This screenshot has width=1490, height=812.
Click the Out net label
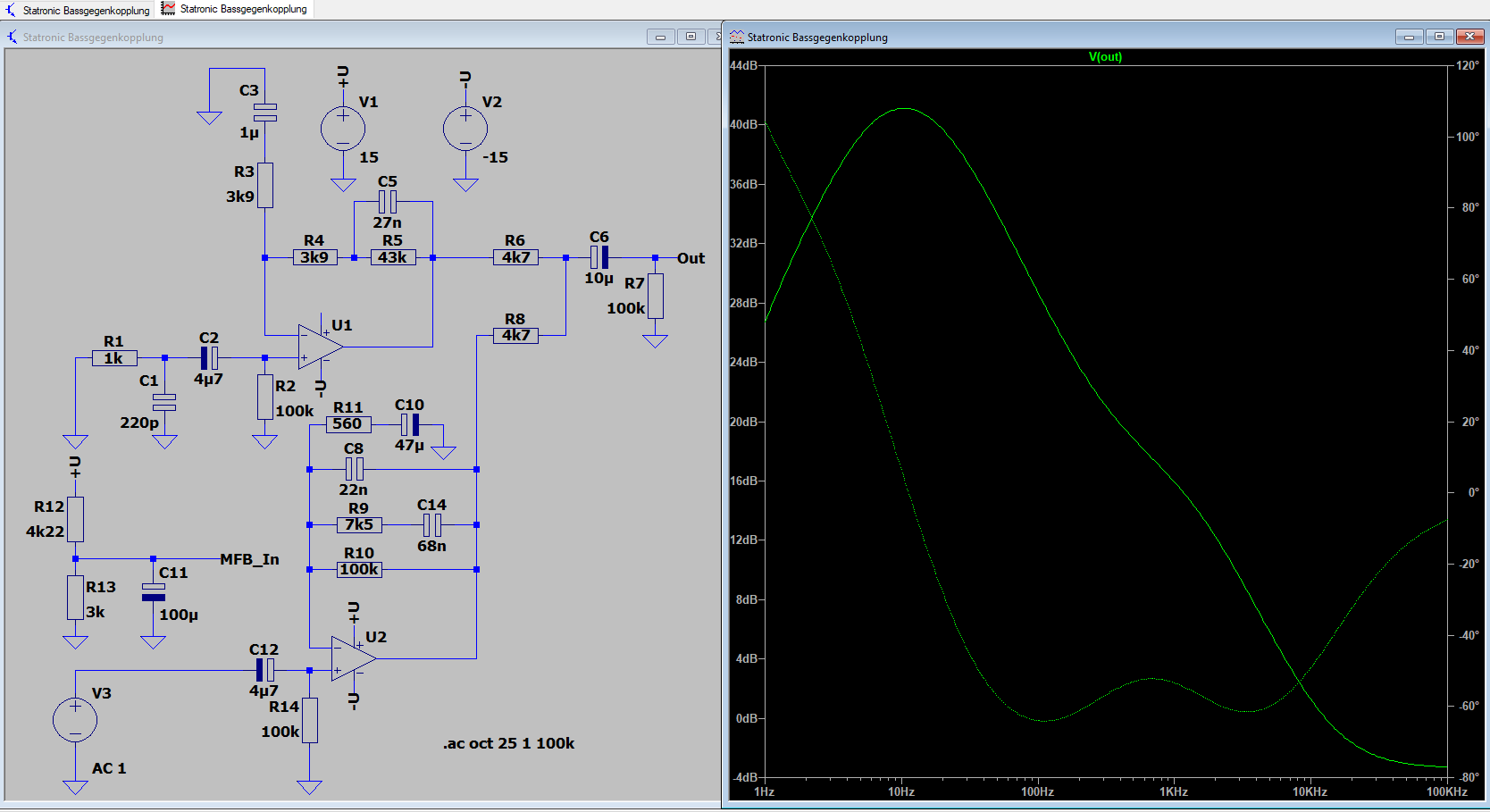(x=691, y=258)
